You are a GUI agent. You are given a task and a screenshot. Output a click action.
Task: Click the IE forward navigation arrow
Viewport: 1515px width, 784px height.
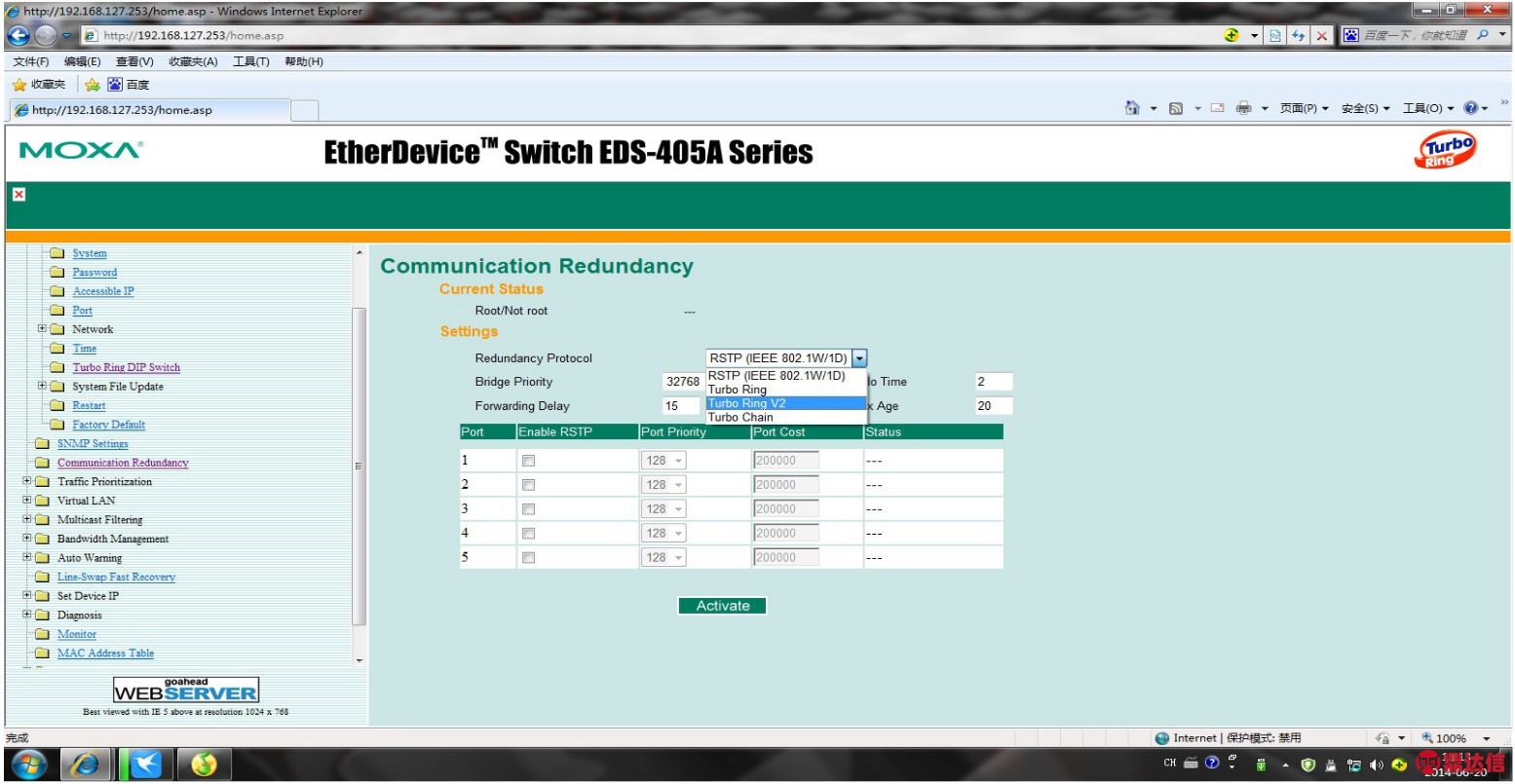[x=45, y=35]
